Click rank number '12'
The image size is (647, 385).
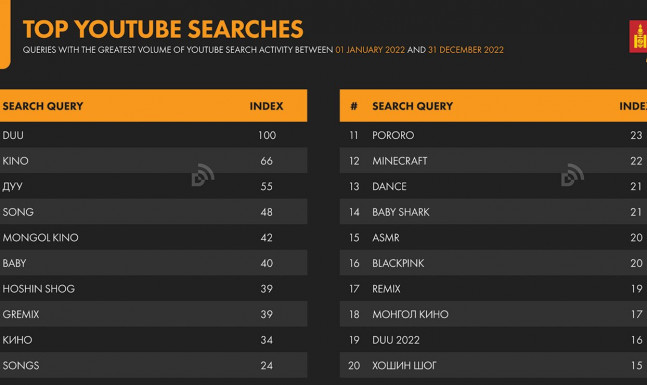pyautogui.click(x=354, y=161)
